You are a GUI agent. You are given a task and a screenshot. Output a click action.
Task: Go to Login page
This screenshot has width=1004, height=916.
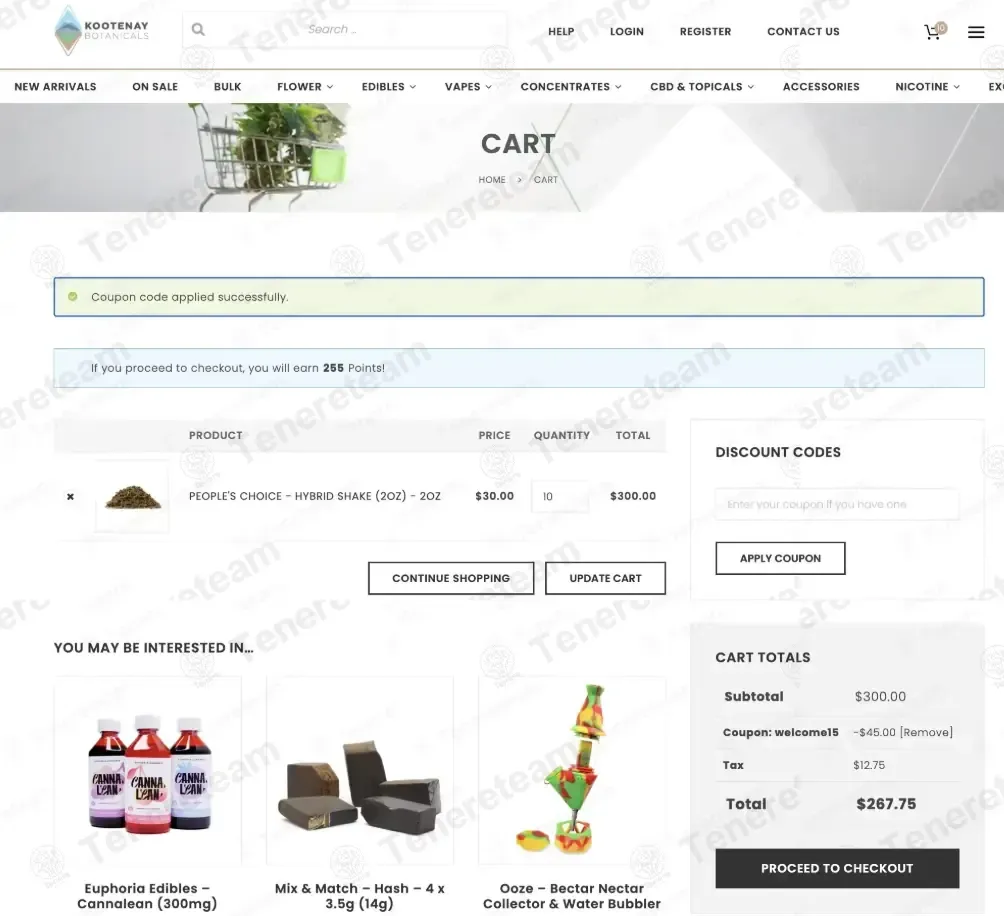pyautogui.click(x=626, y=31)
